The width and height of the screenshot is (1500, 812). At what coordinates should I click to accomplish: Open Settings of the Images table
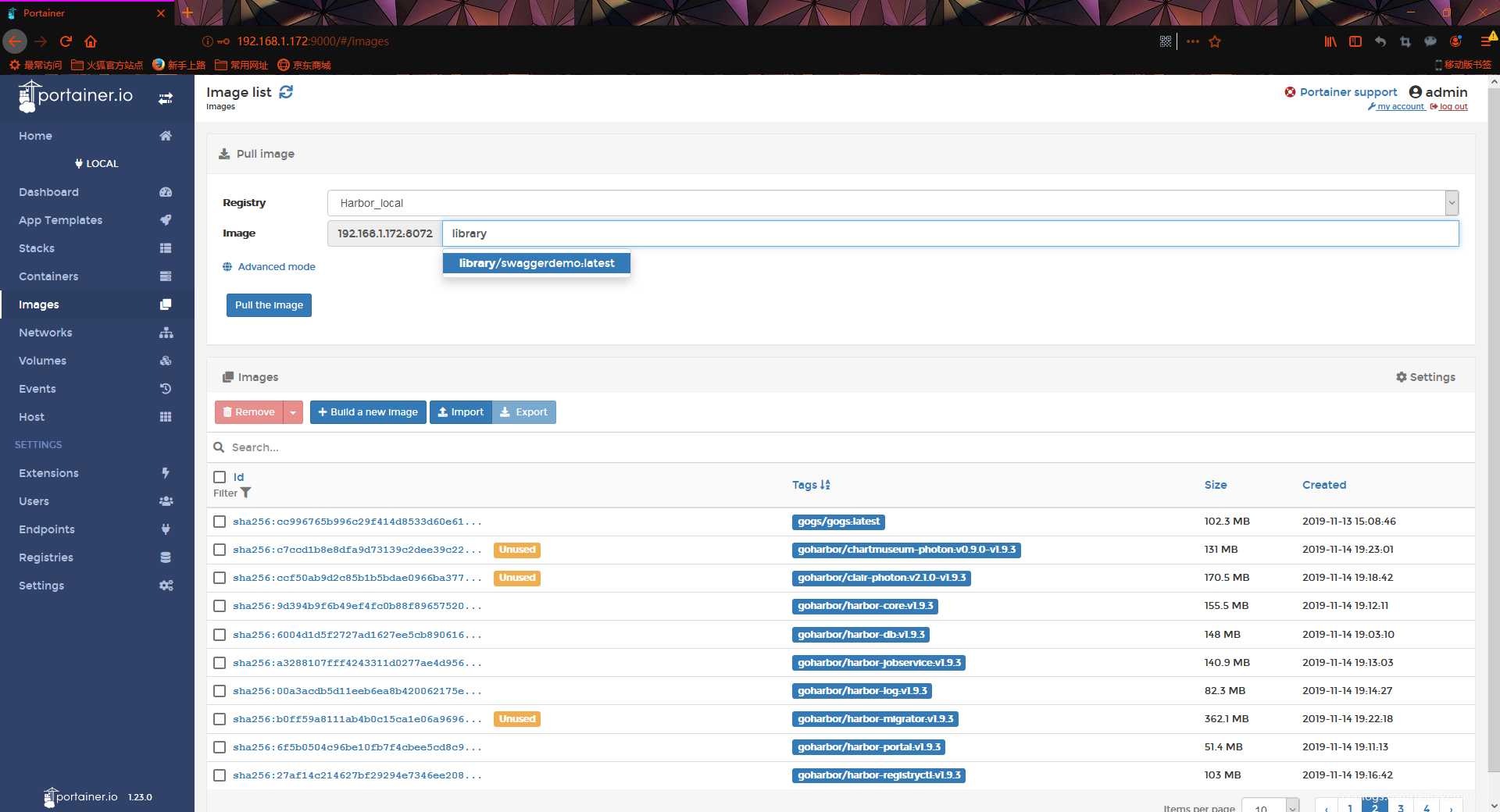(x=1426, y=377)
